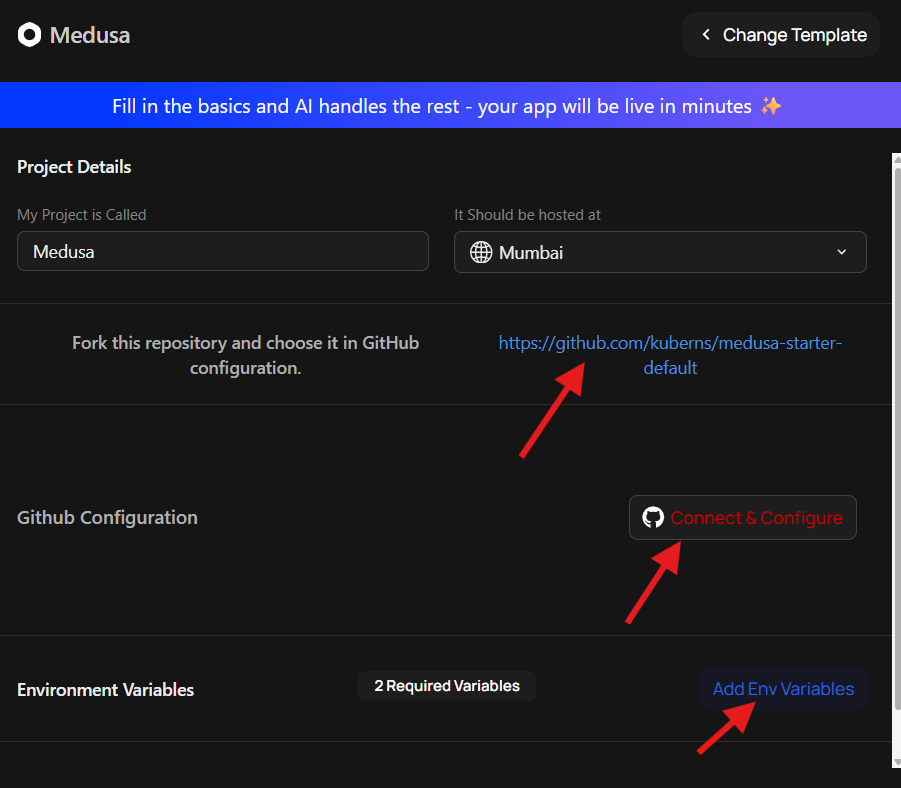Click the GitHub octocat icon
901x788 pixels.
pyautogui.click(x=653, y=517)
